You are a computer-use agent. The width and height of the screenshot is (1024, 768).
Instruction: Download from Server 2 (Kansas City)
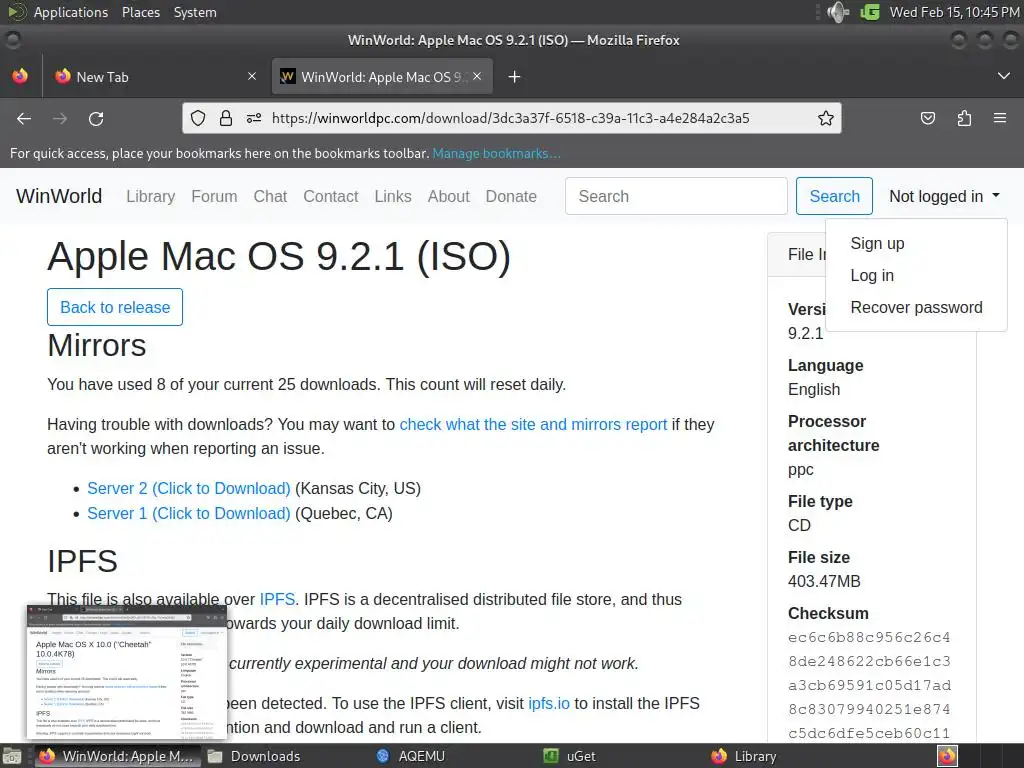click(189, 488)
